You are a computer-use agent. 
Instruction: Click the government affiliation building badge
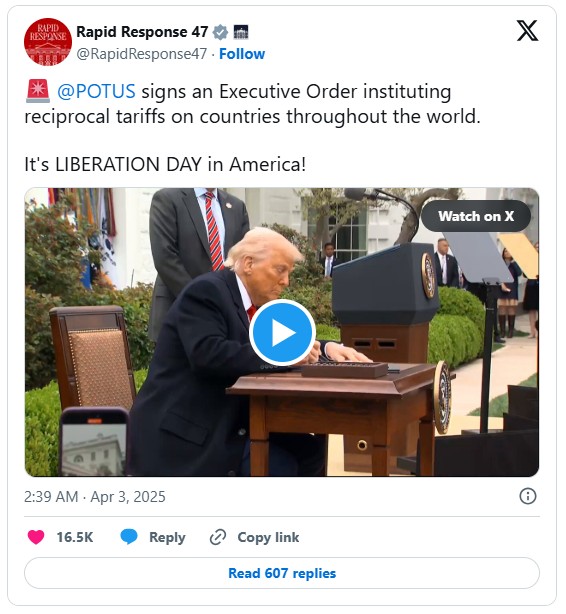pyautogui.click(x=241, y=32)
